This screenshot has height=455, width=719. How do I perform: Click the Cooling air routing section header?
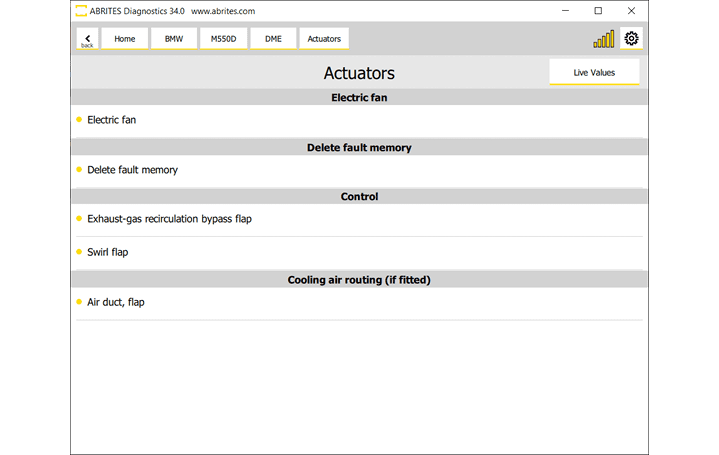pyautogui.click(x=359, y=280)
